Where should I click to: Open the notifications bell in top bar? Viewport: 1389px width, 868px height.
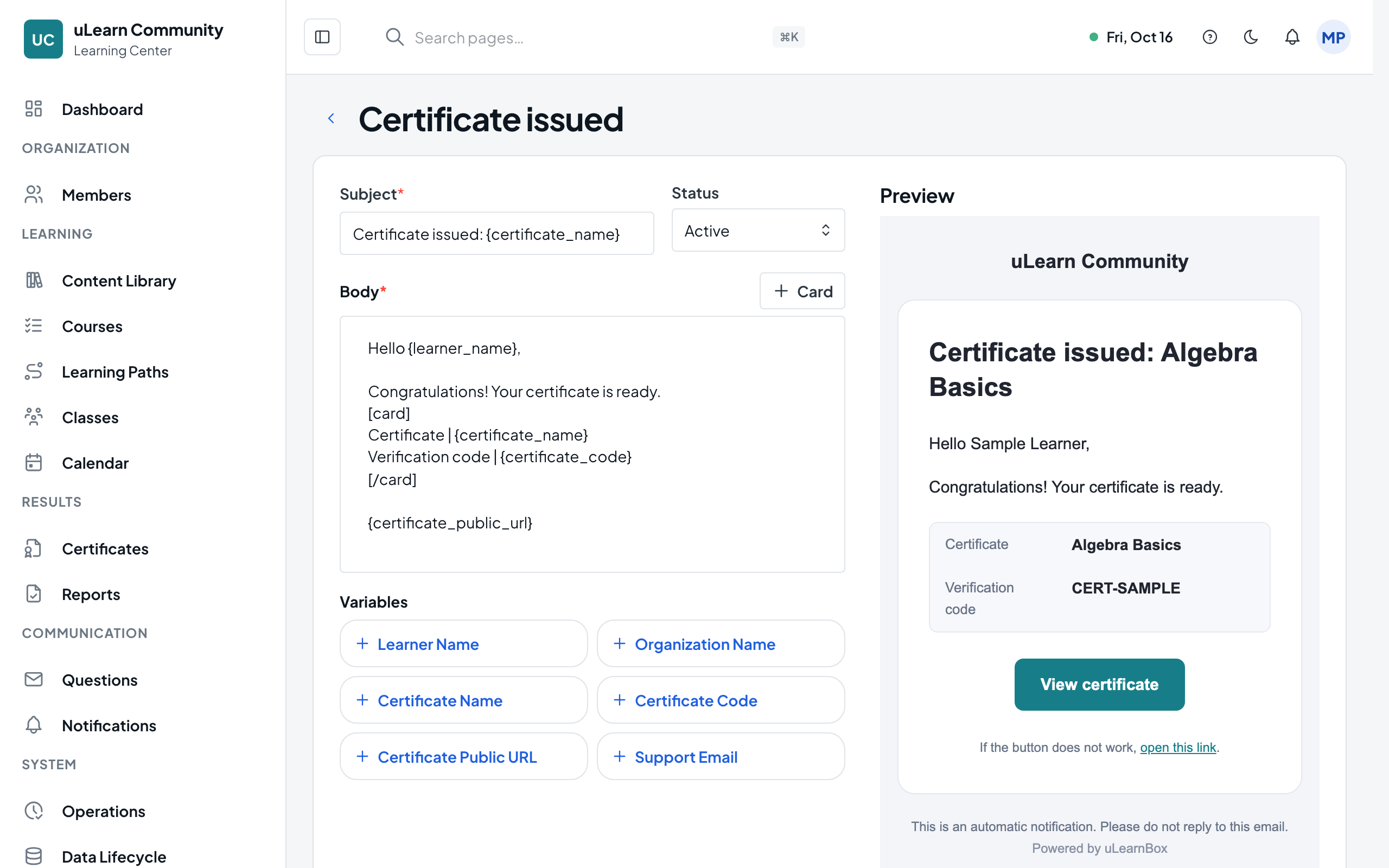pos(1292,37)
